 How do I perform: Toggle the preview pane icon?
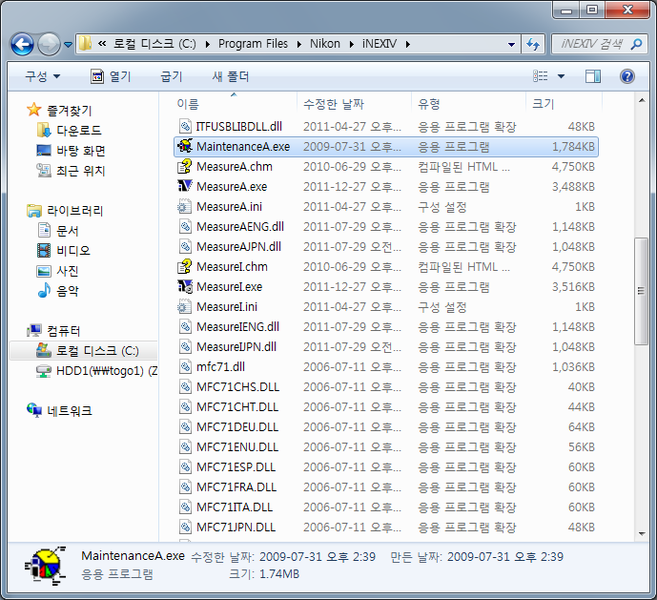593,76
